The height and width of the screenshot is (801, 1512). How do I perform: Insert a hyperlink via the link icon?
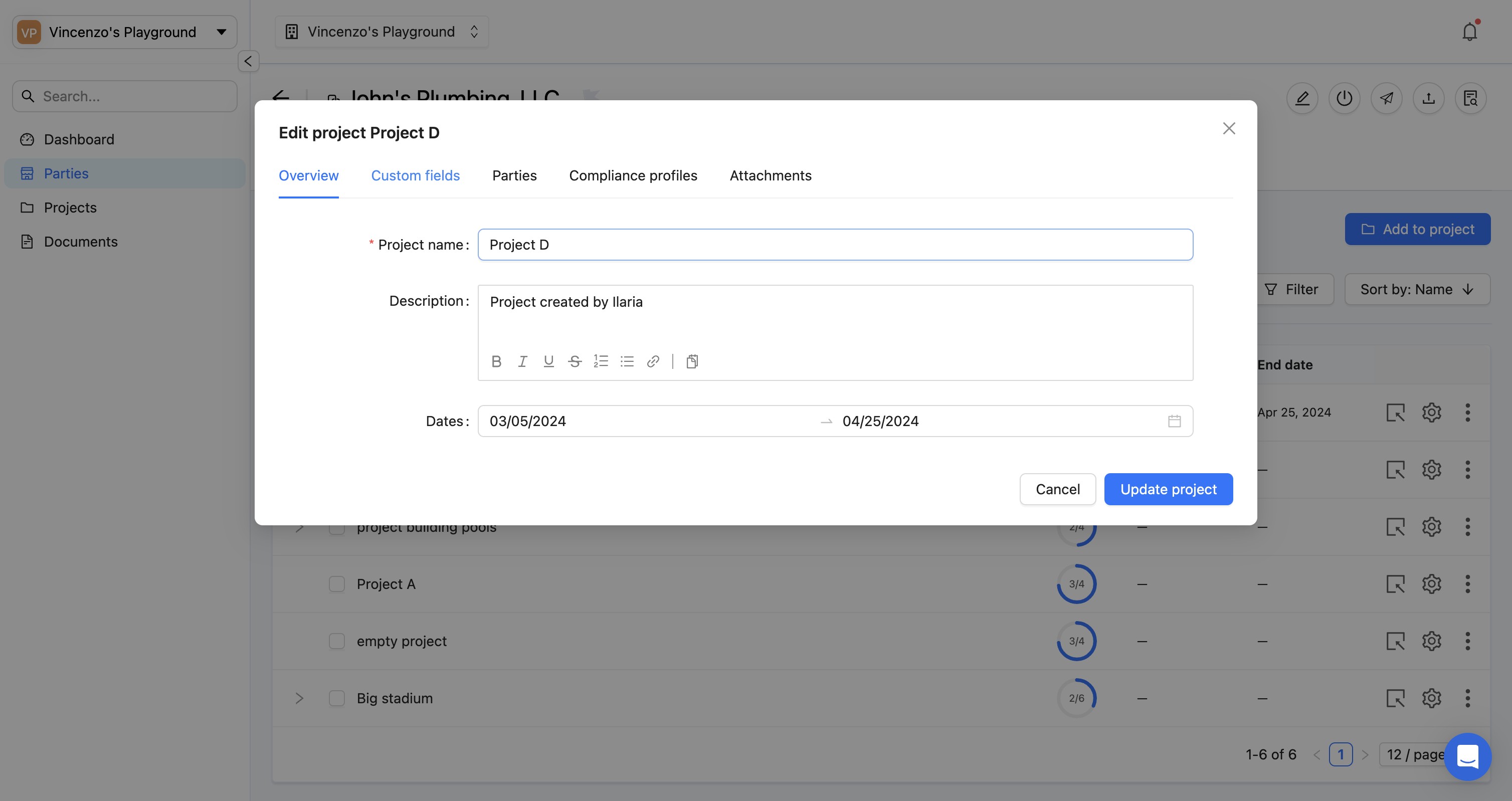[x=653, y=361]
